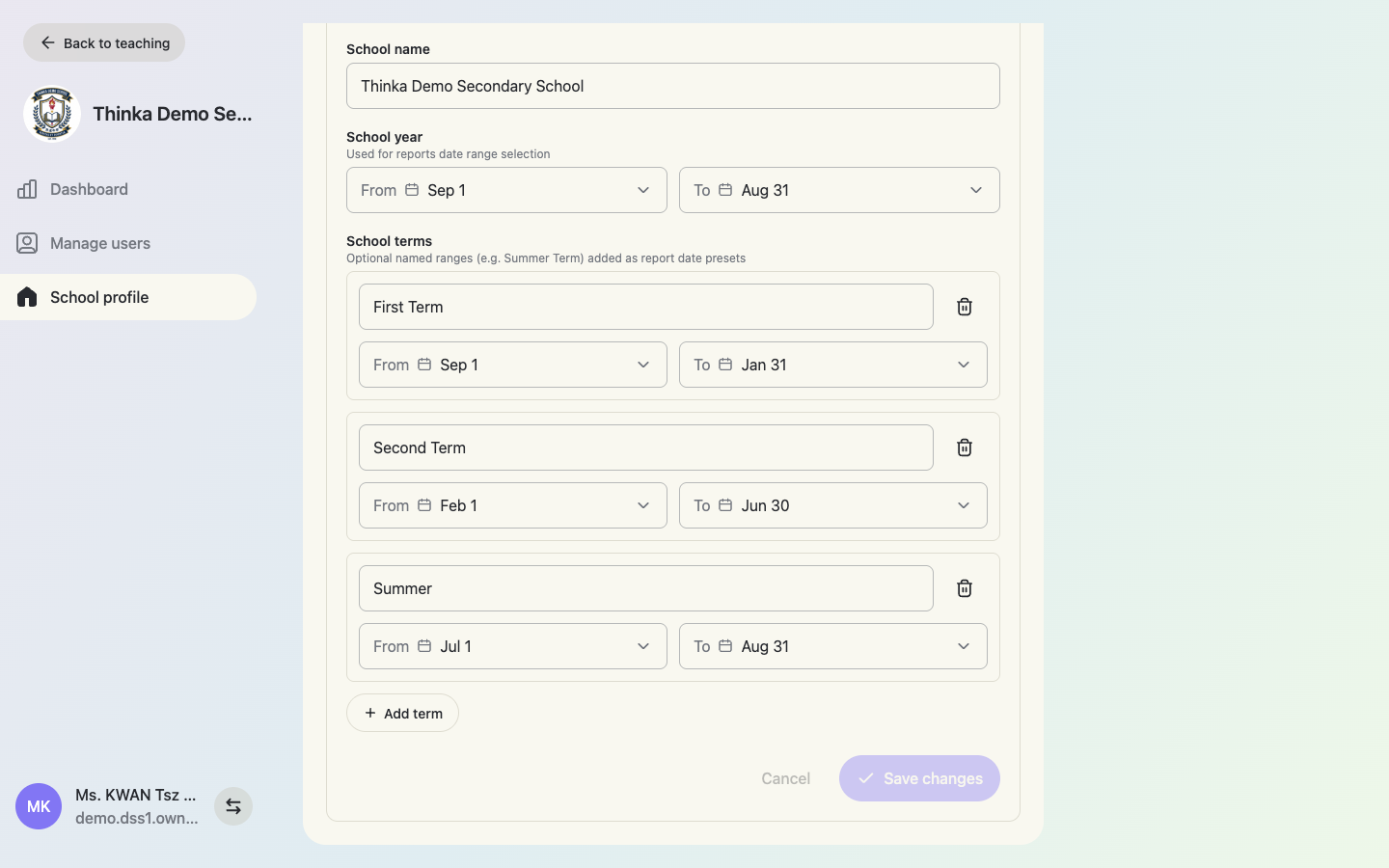The image size is (1389, 868).
Task: Click the school crest logo
Action: (51, 114)
